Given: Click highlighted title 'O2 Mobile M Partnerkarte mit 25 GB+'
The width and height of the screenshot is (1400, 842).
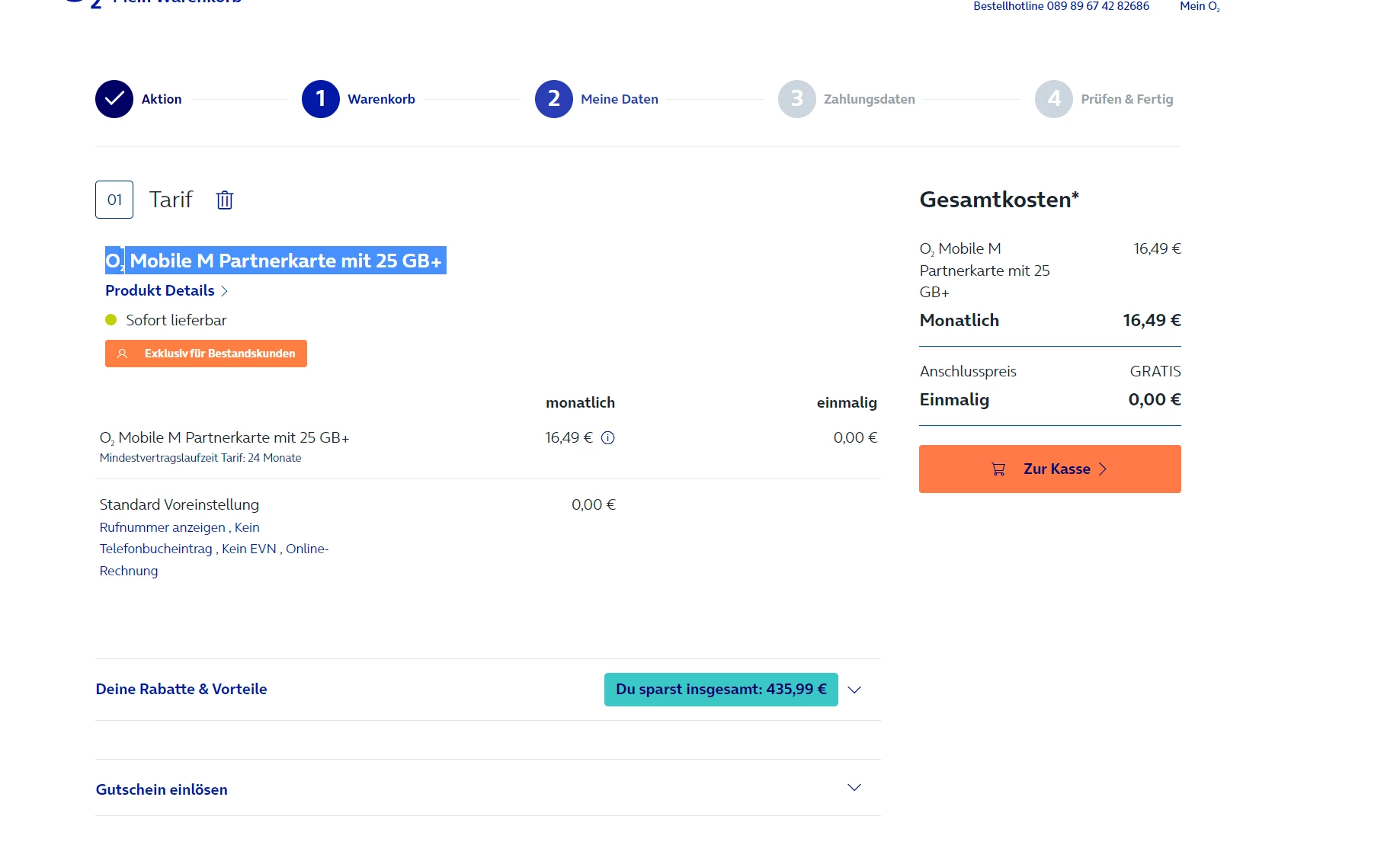Looking at the screenshot, I should point(276,261).
